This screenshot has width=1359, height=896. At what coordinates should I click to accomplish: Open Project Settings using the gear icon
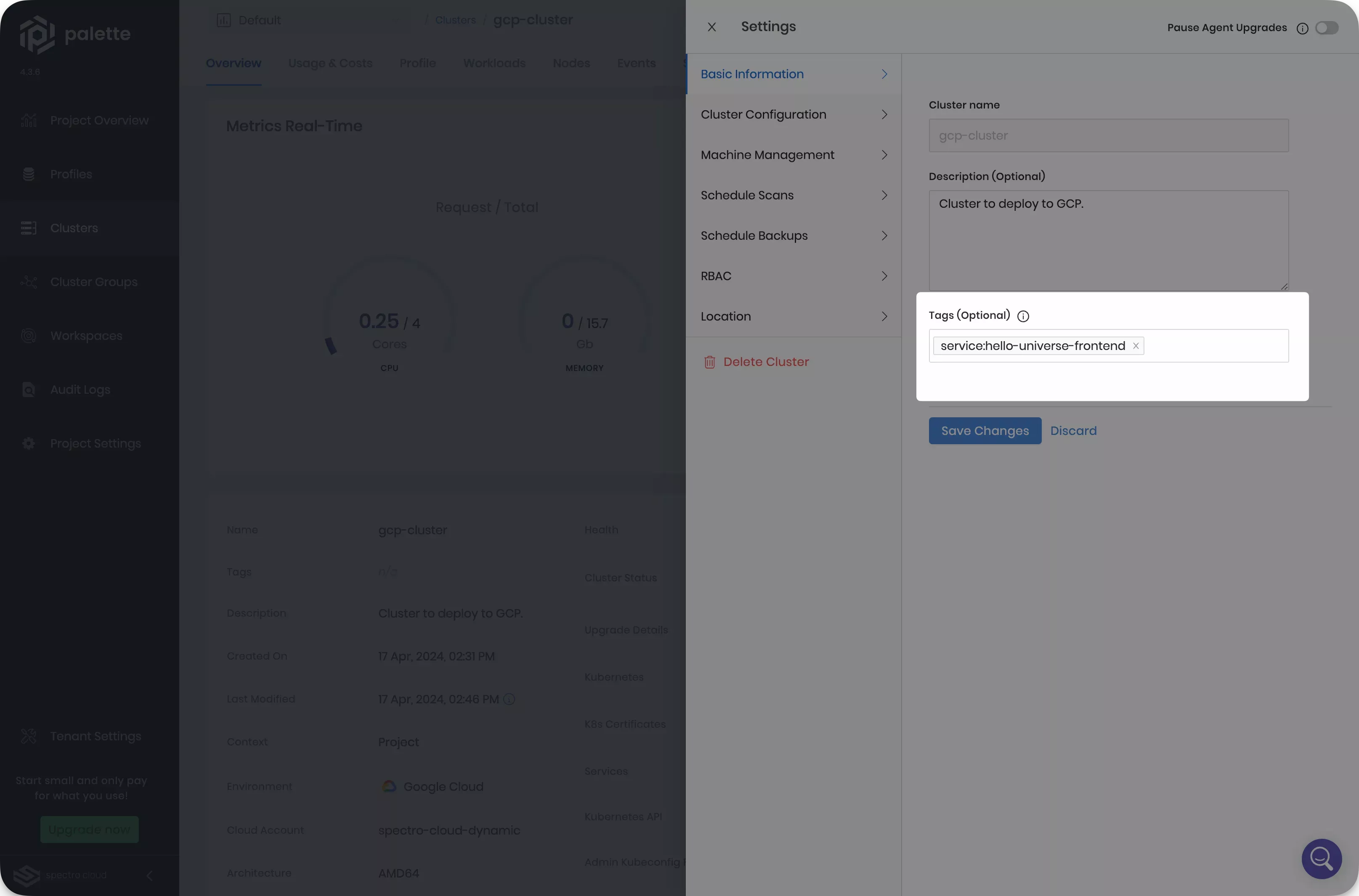click(29, 443)
